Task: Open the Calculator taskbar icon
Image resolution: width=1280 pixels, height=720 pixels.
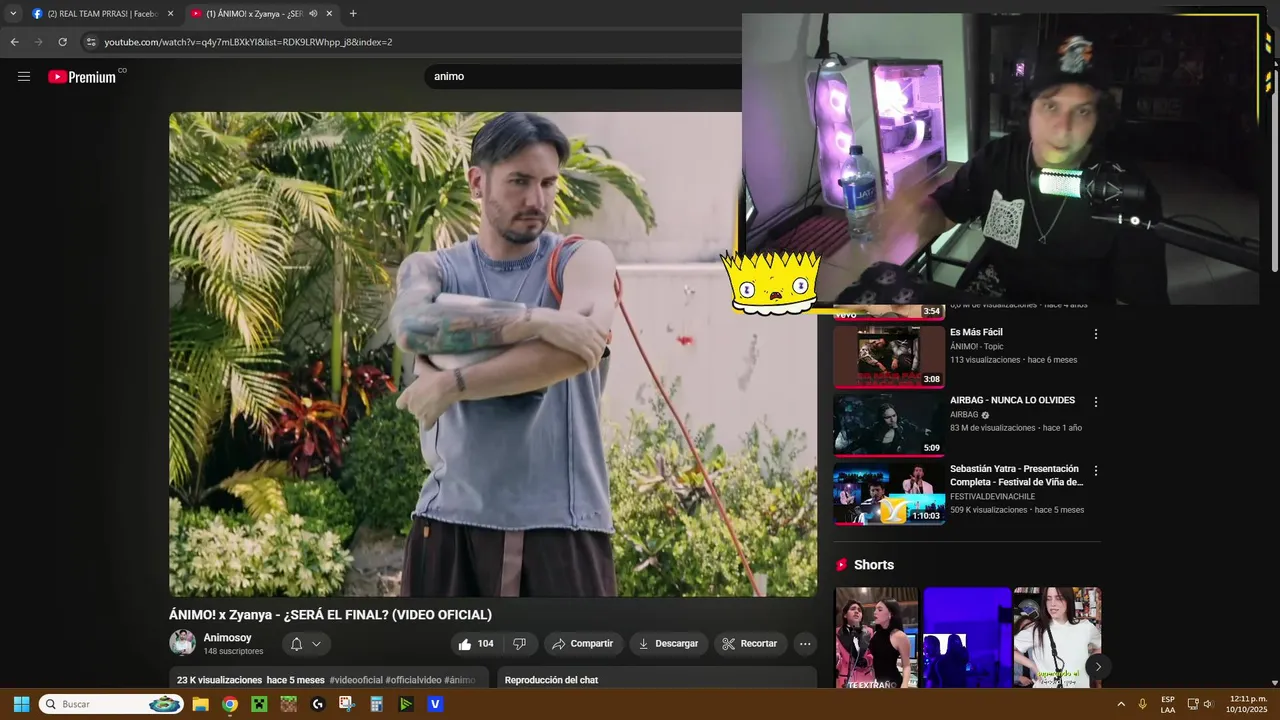Action: pos(377,704)
